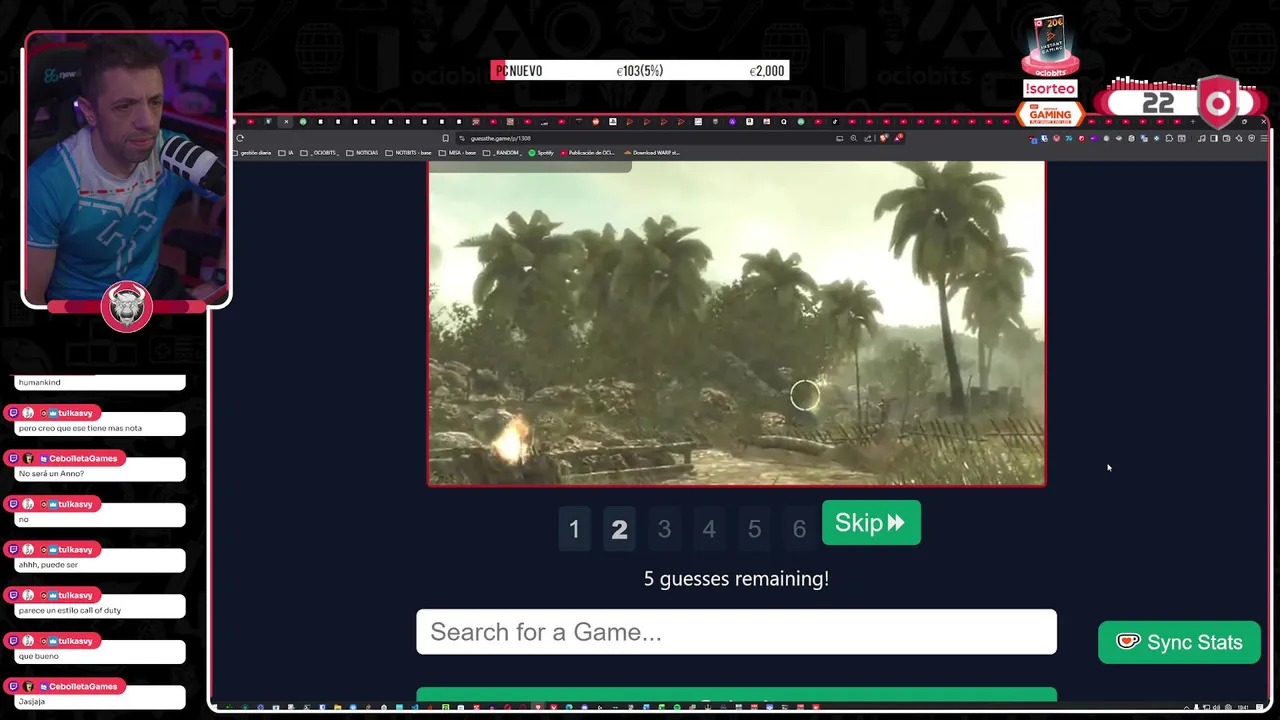Image resolution: width=1280 pixels, height=720 pixels.
Task: Open the extensions puzzle-piece menu
Action: pos(1169,138)
